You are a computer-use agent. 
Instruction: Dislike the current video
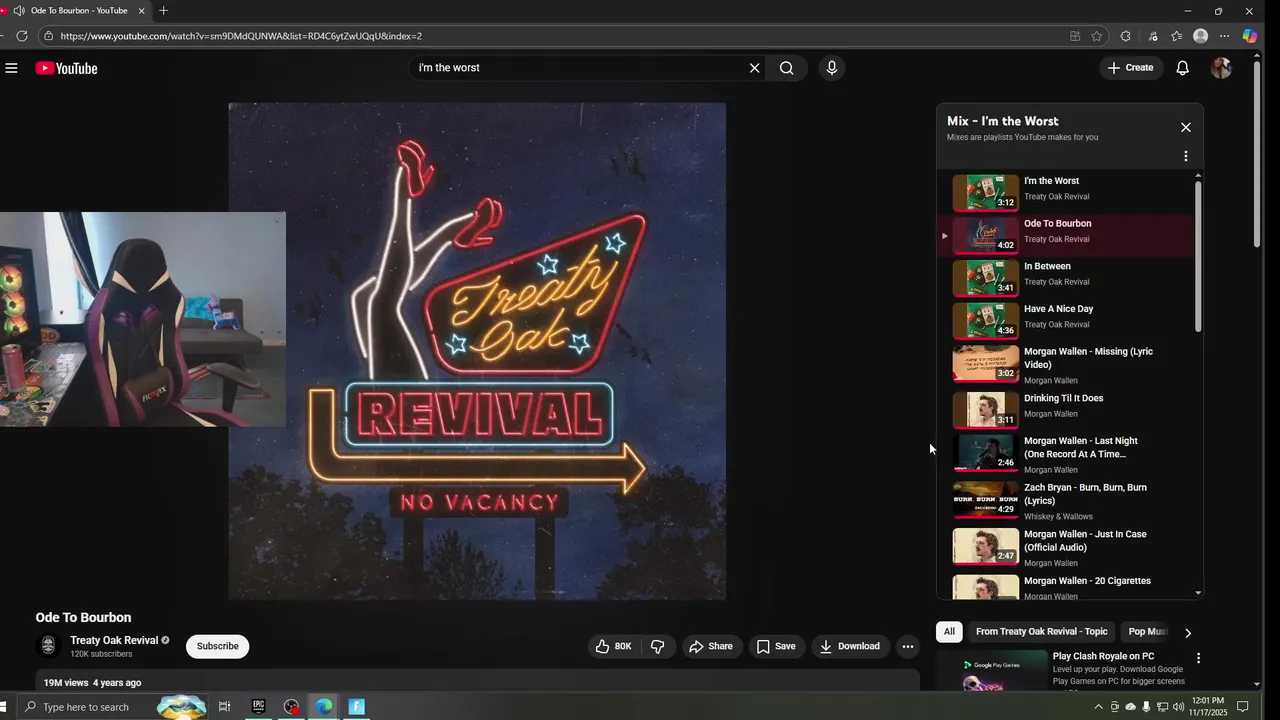[x=658, y=646]
